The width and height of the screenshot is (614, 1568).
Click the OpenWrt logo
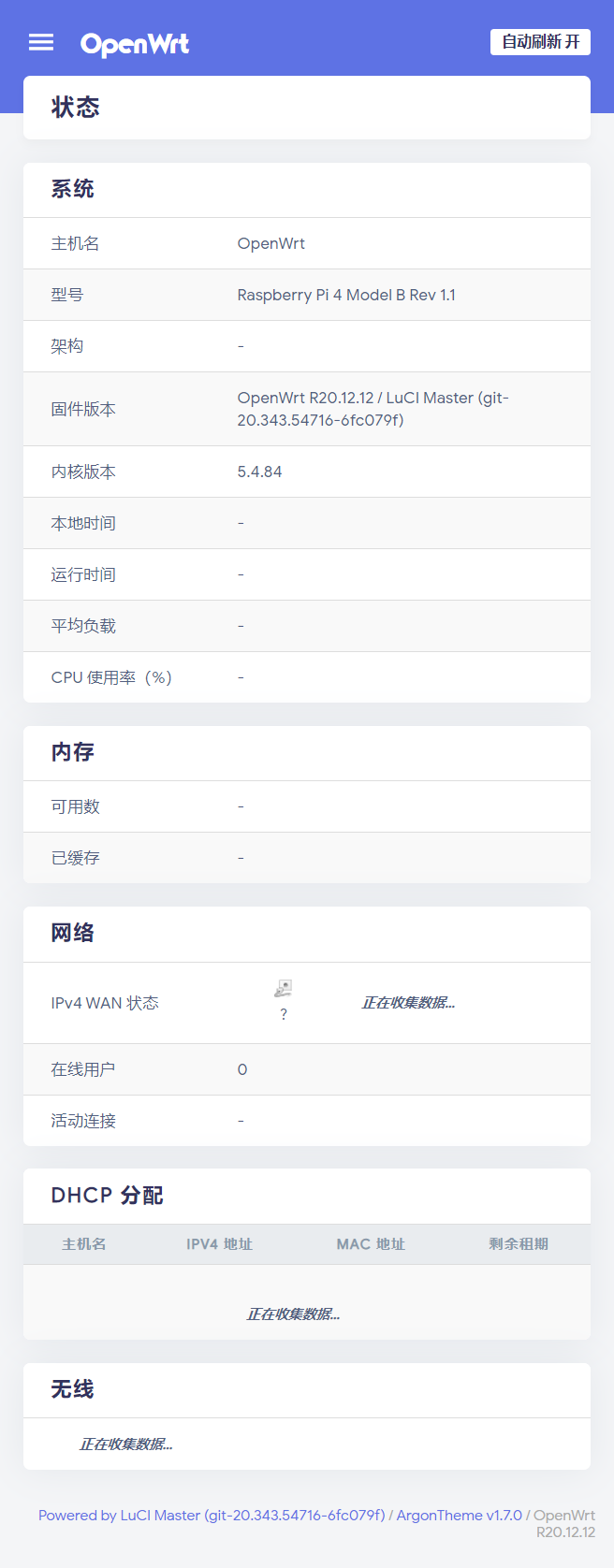click(x=134, y=42)
